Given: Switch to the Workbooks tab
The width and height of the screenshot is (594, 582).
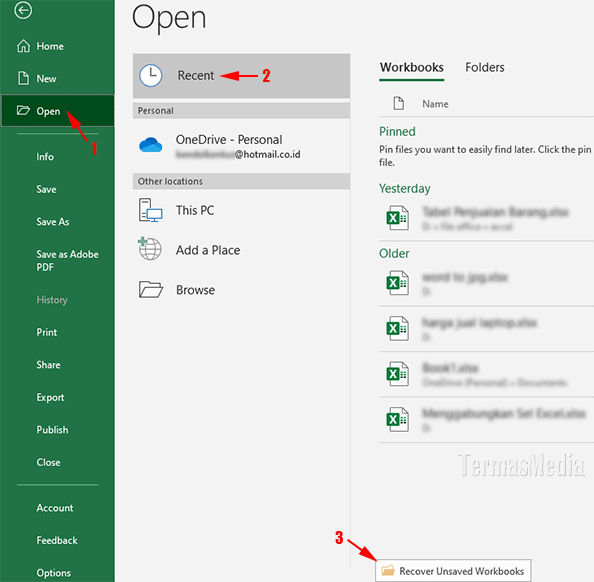Looking at the screenshot, I should [412, 67].
